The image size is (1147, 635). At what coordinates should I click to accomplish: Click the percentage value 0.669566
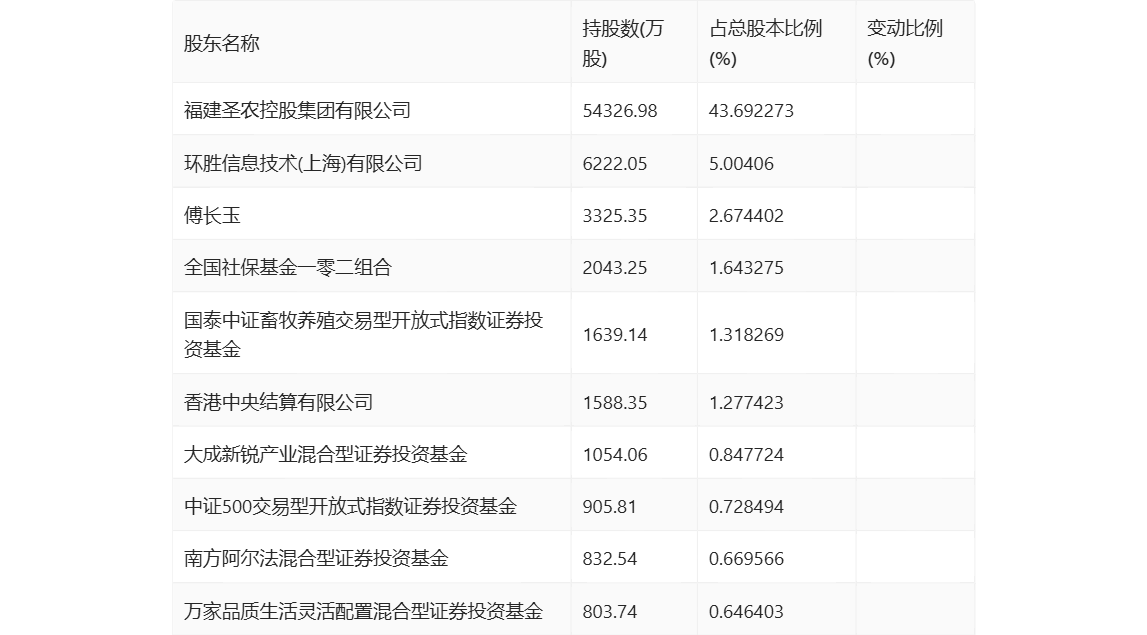click(x=746, y=559)
